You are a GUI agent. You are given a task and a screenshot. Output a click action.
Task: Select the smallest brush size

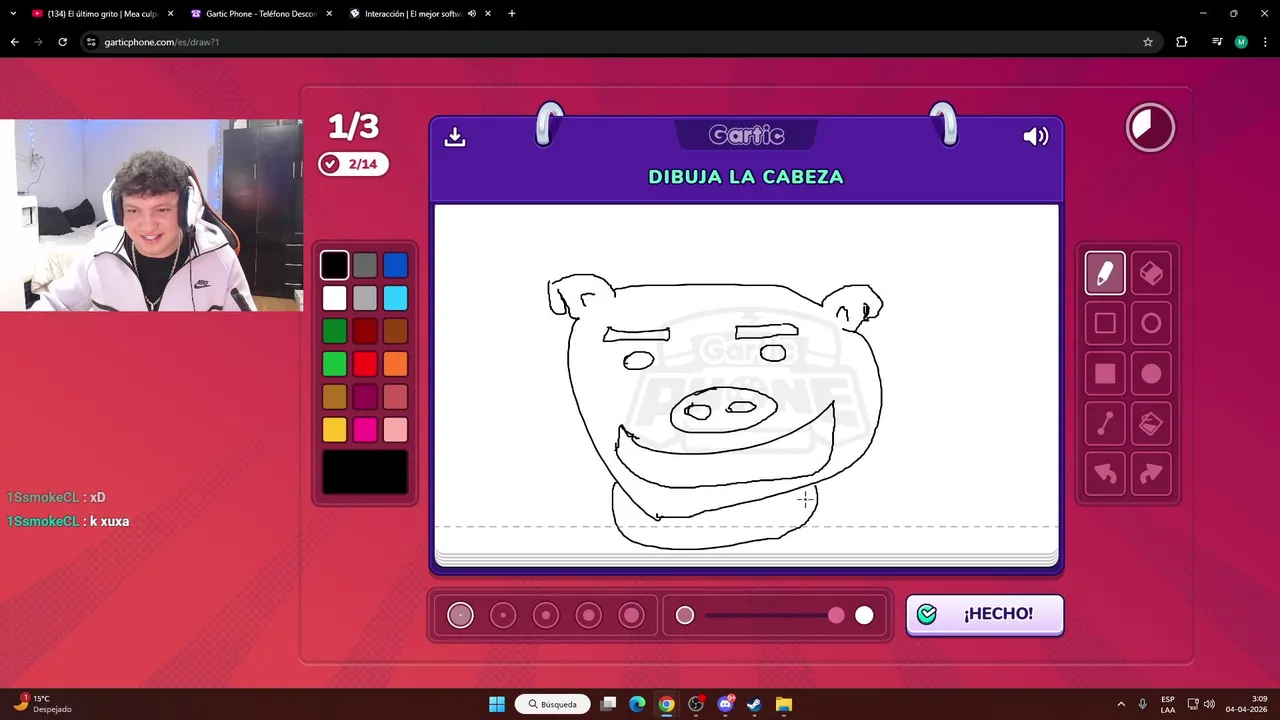pos(460,615)
